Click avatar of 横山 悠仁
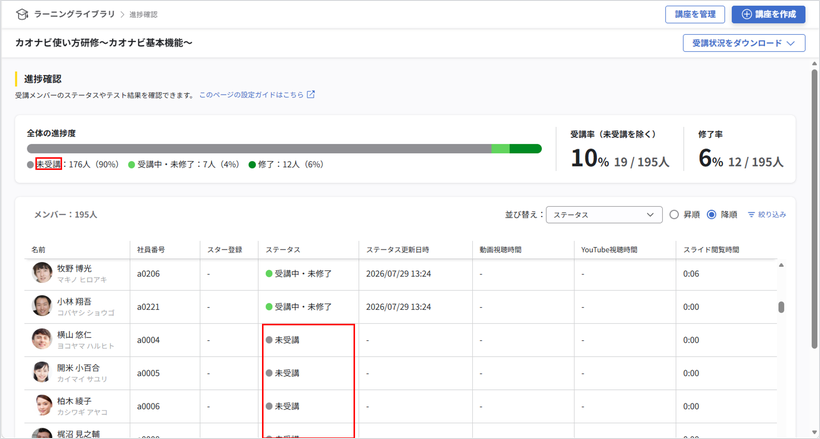This screenshot has height=439, width=820. (42, 339)
